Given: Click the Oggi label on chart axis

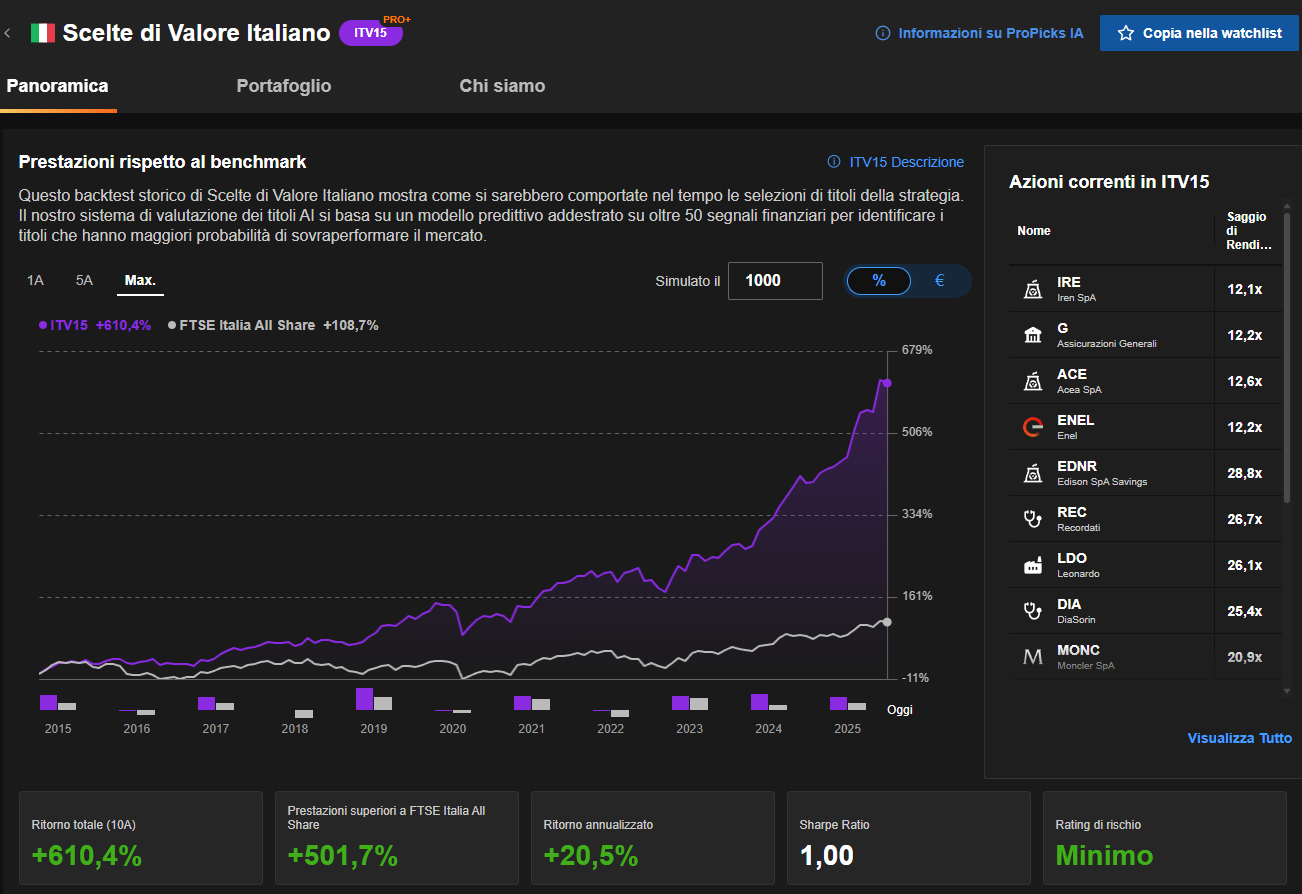Looking at the screenshot, I should coord(900,710).
